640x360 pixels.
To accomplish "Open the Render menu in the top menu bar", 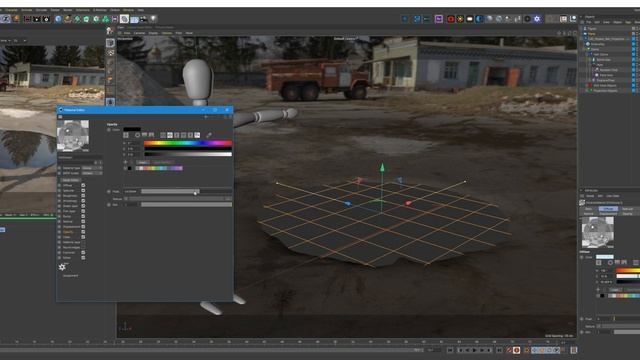I will [68, 10].
